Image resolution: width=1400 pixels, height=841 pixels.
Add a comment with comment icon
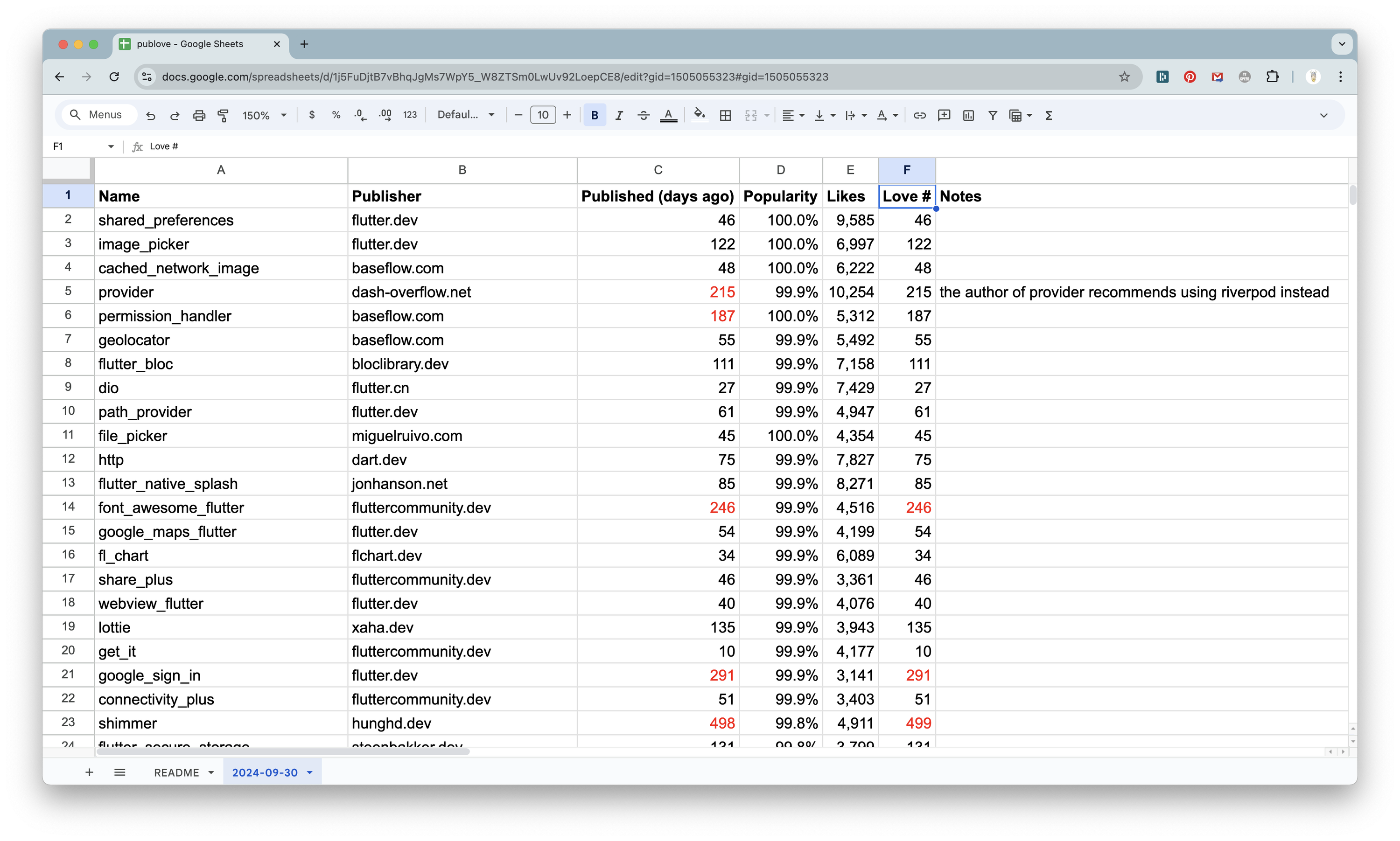pyautogui.click(x=944, y=116)
